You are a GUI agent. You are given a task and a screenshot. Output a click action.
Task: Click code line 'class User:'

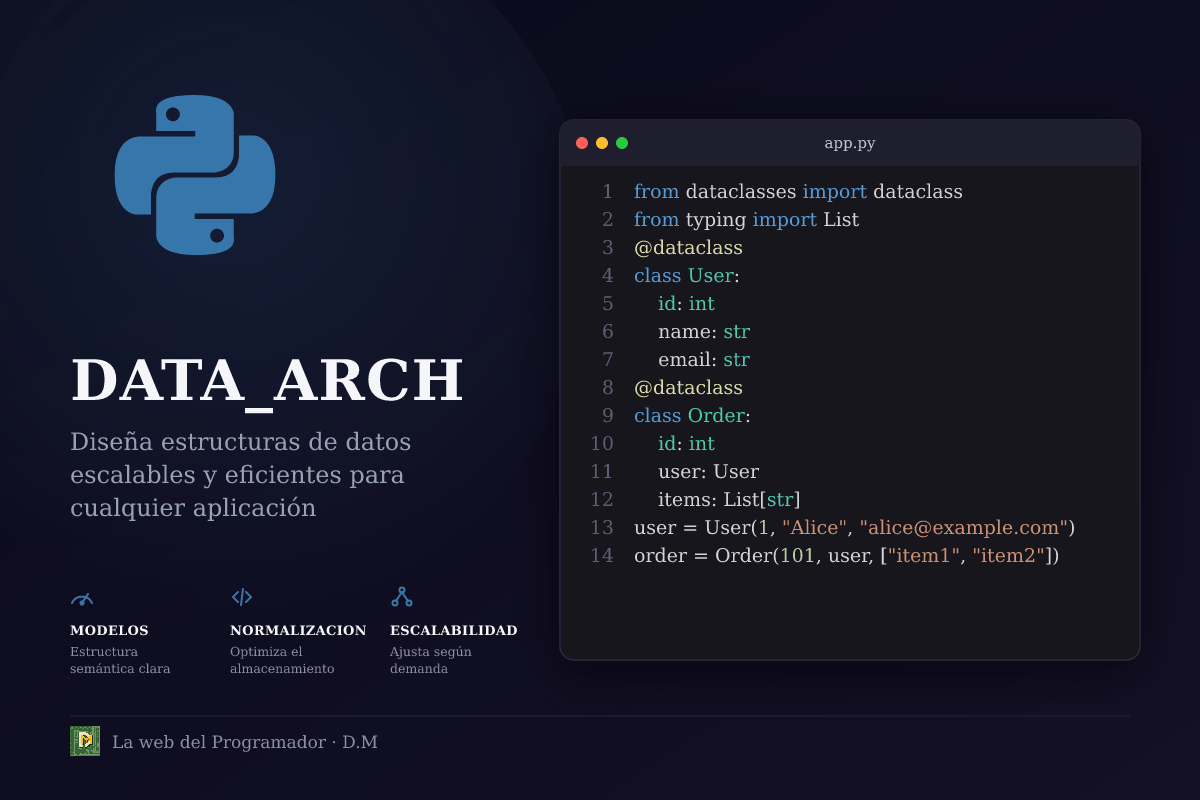687,275
